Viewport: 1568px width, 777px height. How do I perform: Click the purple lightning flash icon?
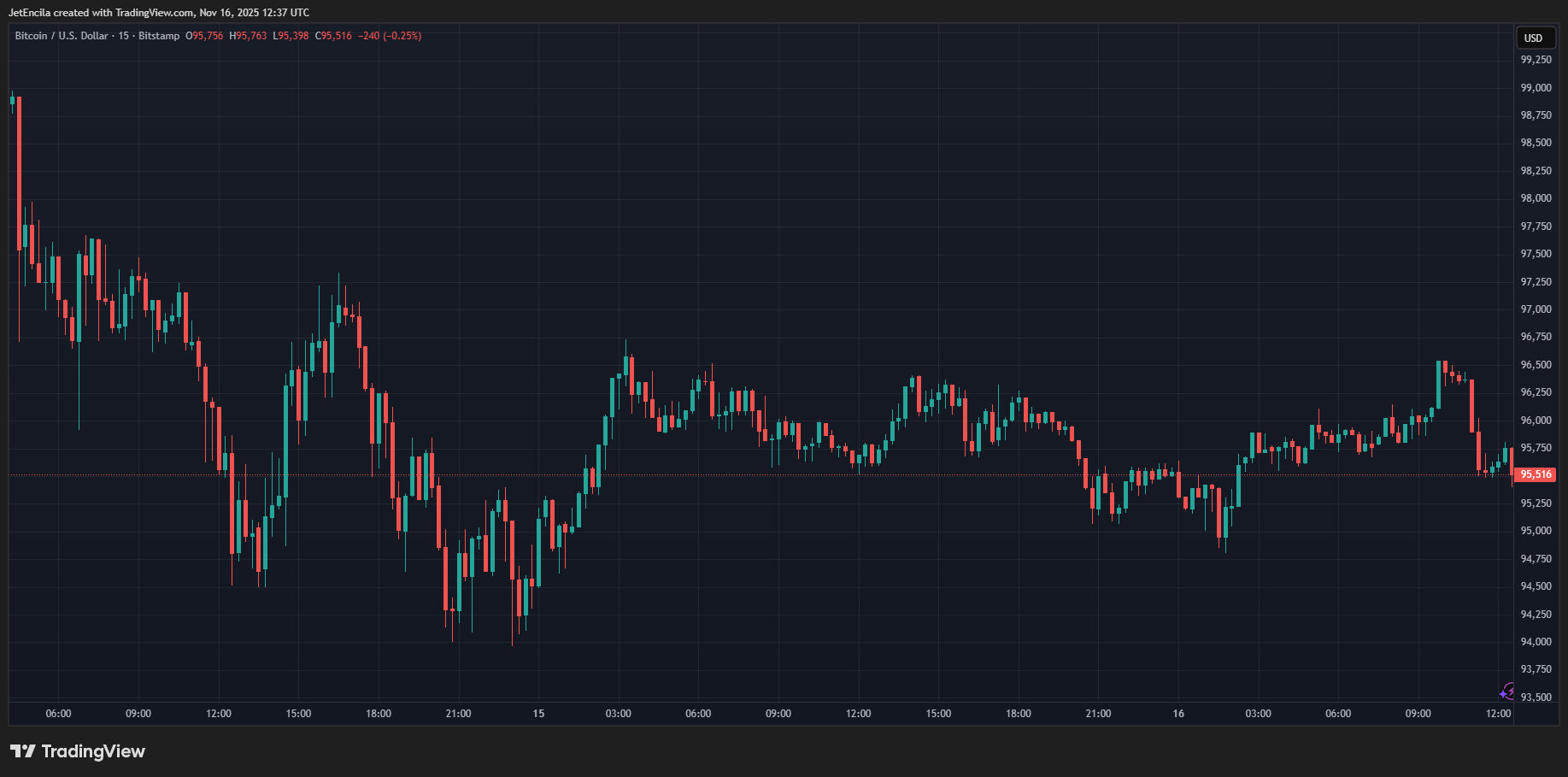pyautogui.click(x=1508, y=691)
